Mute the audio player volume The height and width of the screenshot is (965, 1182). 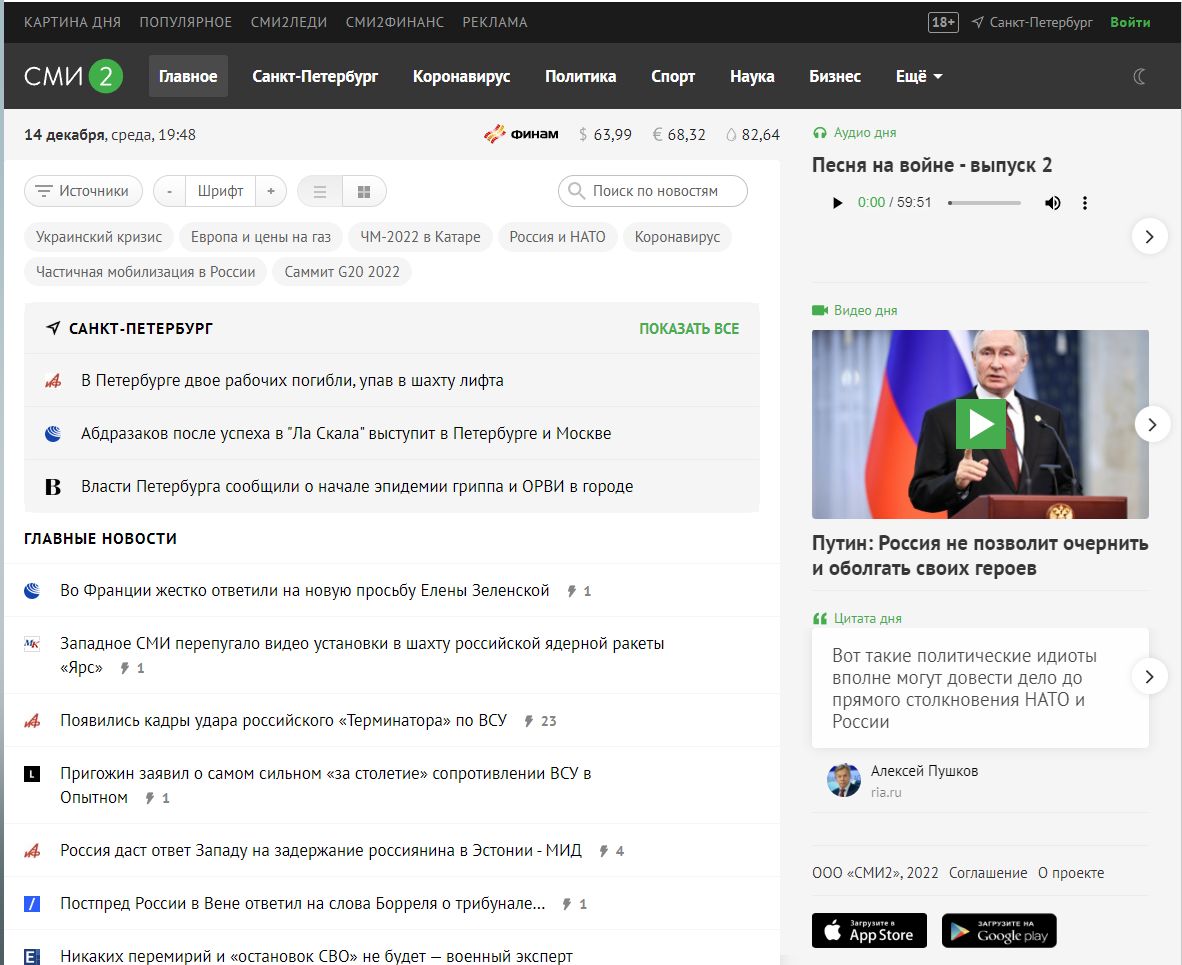[1053, 203]
